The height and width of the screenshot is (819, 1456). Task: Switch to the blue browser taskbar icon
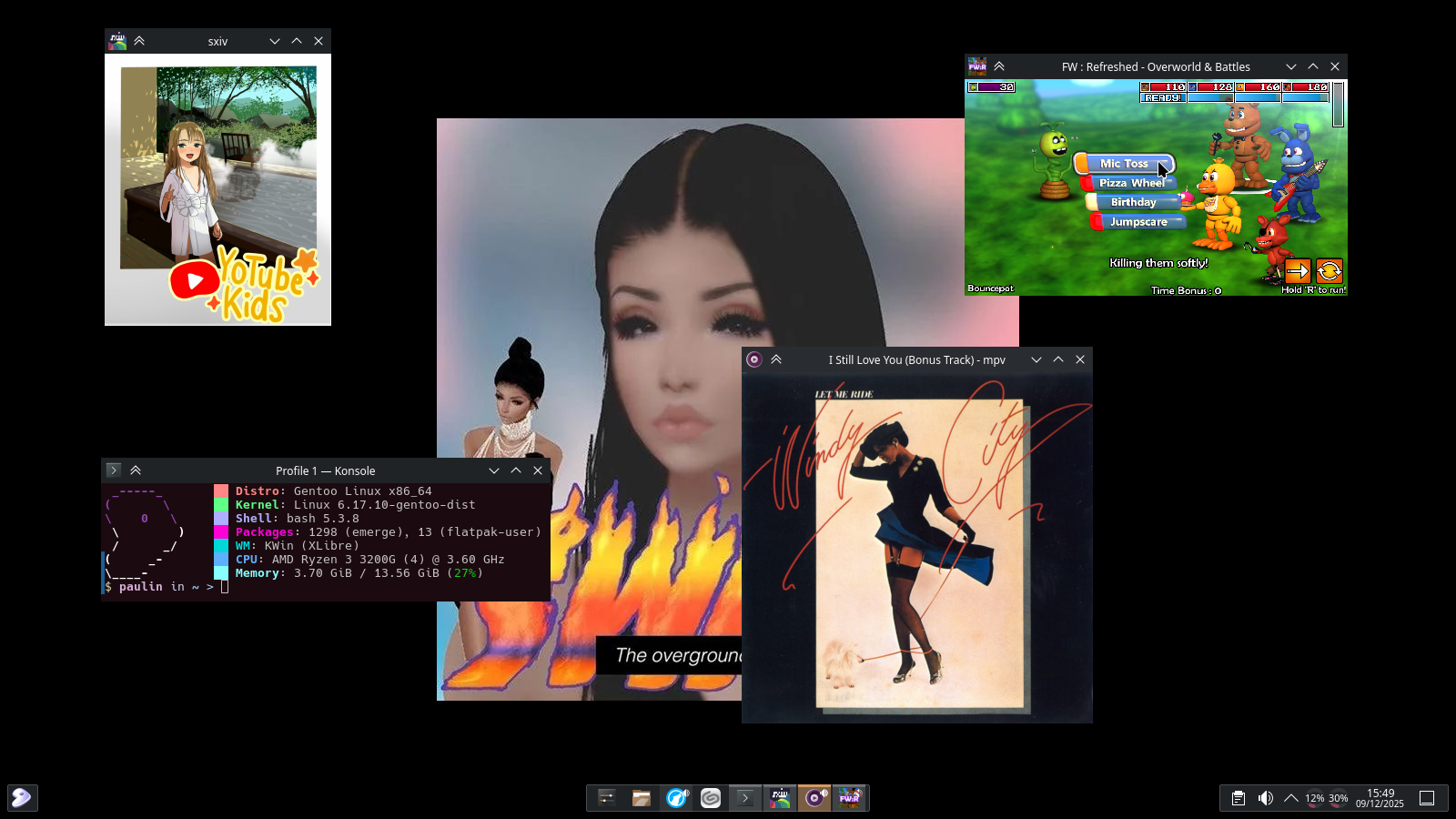coord(676,798)
